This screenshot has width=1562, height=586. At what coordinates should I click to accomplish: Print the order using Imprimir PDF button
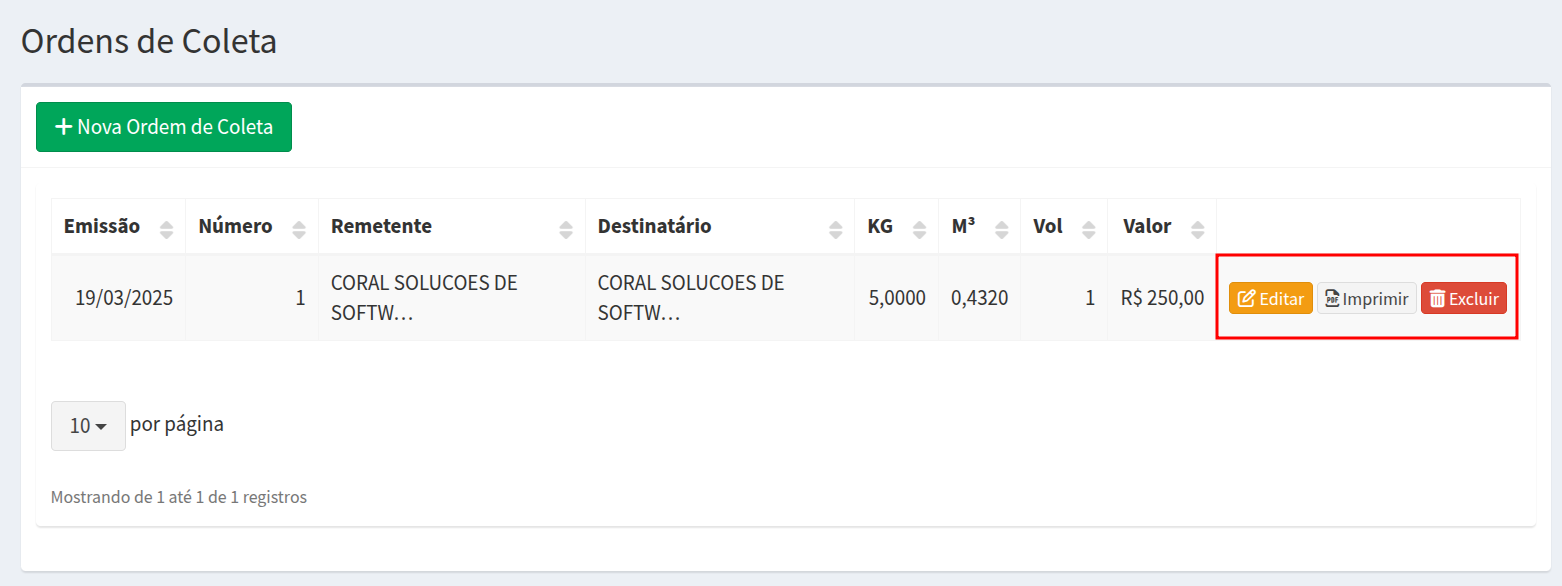pyautogui.click(x=1366, y=298)
